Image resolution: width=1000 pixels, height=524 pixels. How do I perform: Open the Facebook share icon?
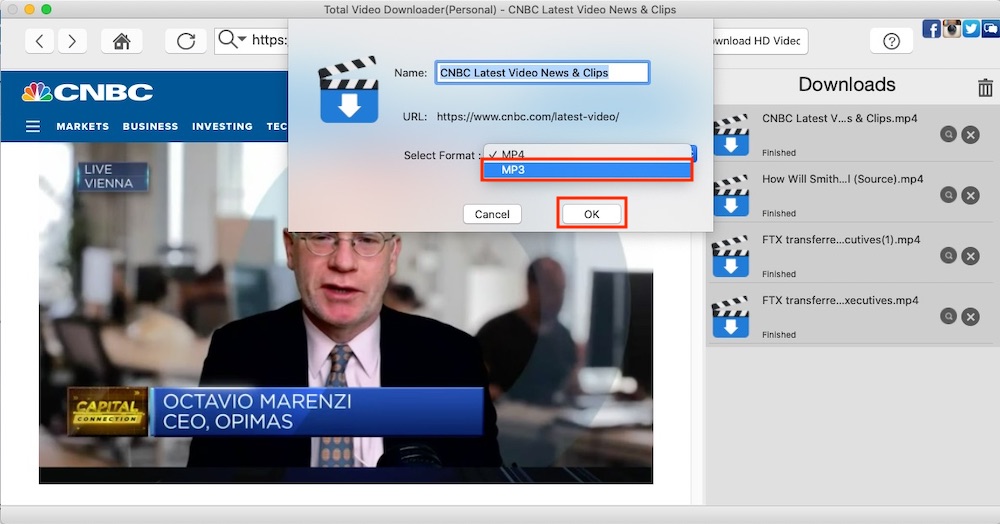(x=931, y=29)
